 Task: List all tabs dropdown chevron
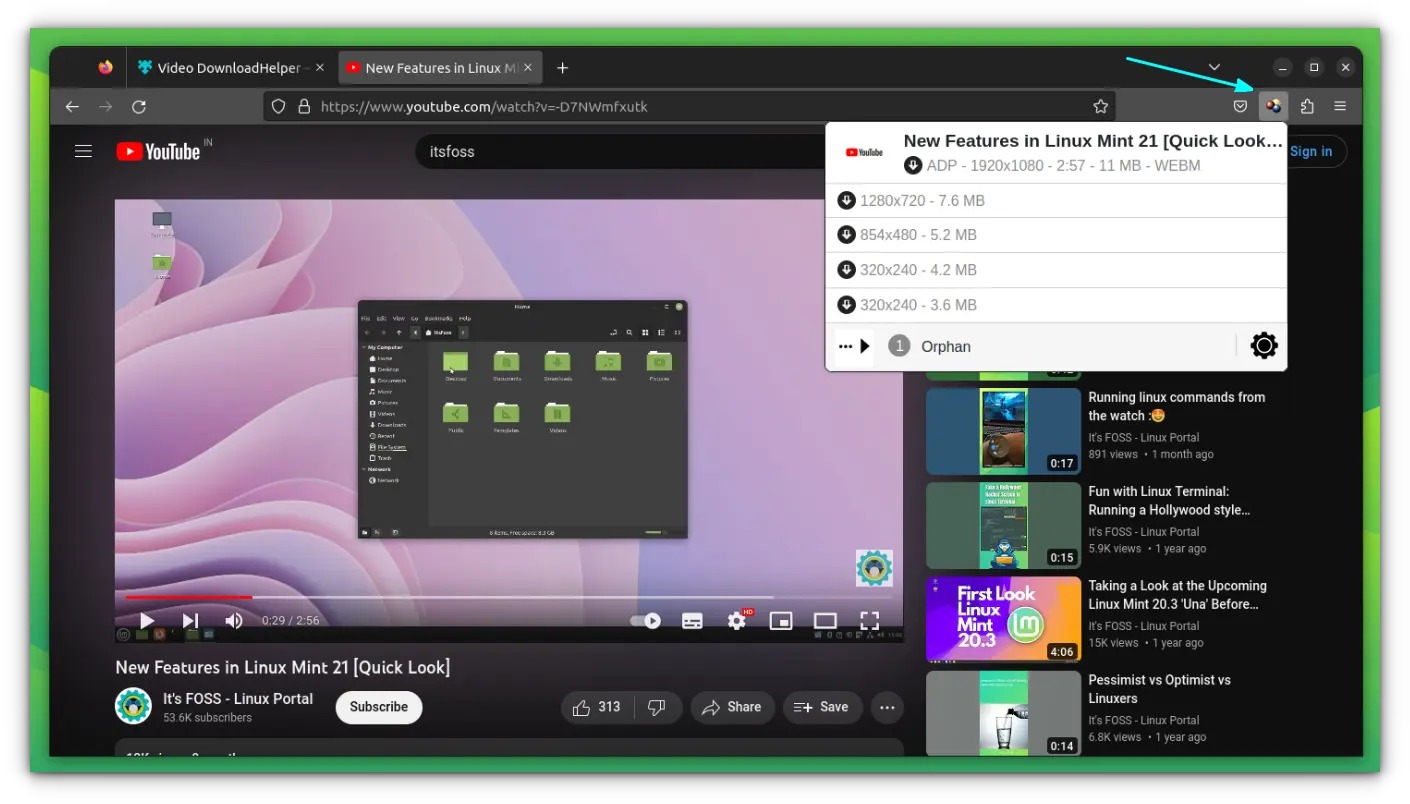coord(1213,67)
